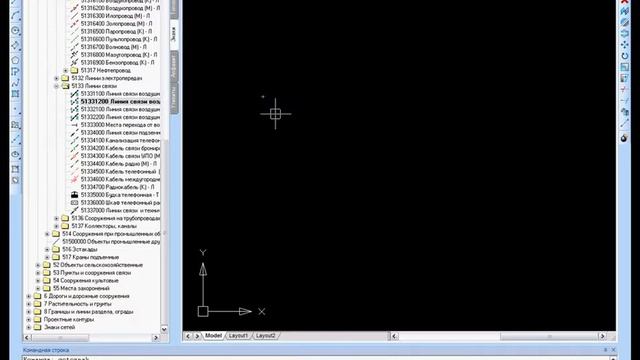The width and height of the screenshot is (640, 360).
Task: Close the Командная строка panel
Action: pyautogui.click(x=613, y=350)
